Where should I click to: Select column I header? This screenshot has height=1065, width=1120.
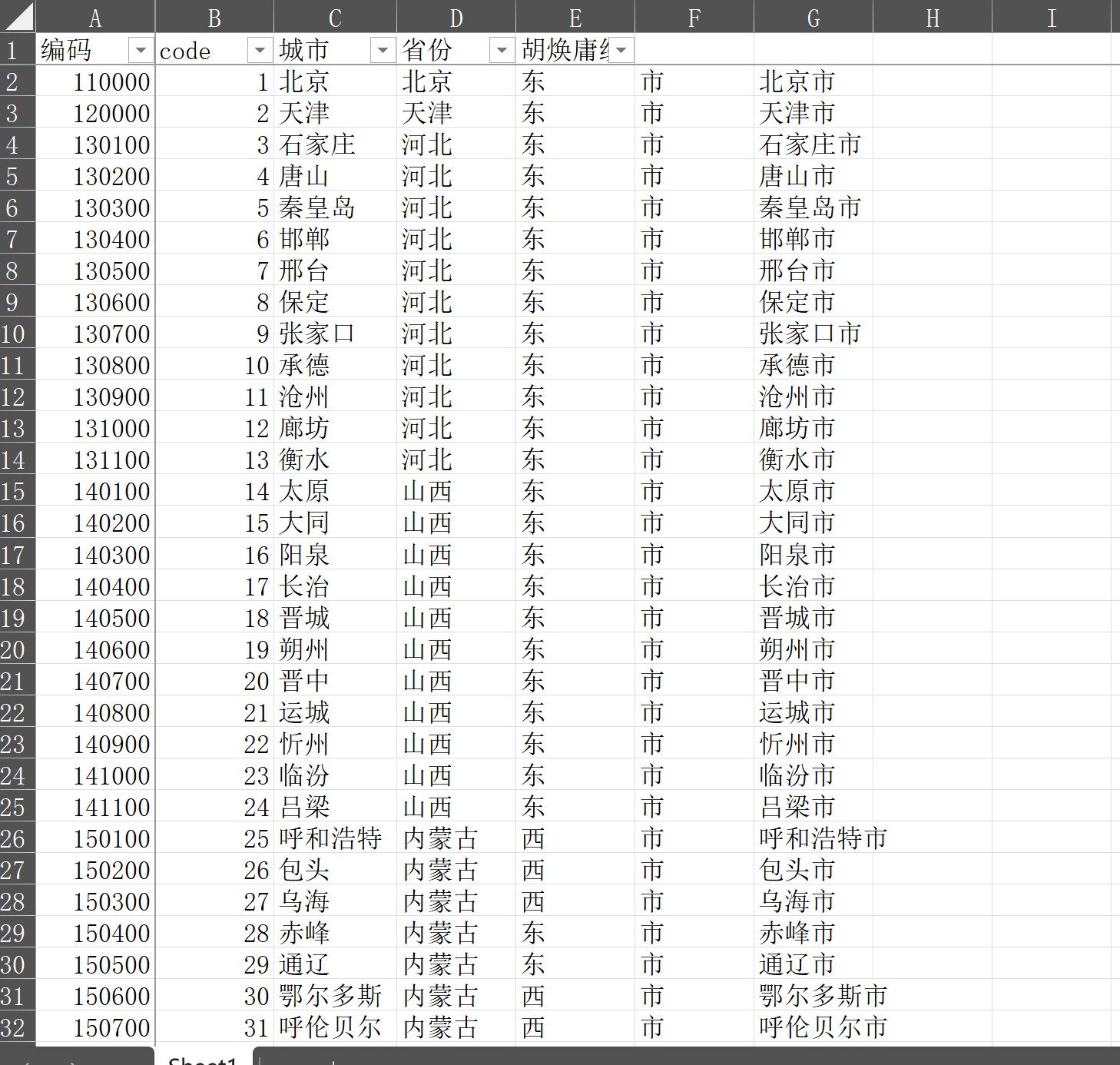(1052, 16)
